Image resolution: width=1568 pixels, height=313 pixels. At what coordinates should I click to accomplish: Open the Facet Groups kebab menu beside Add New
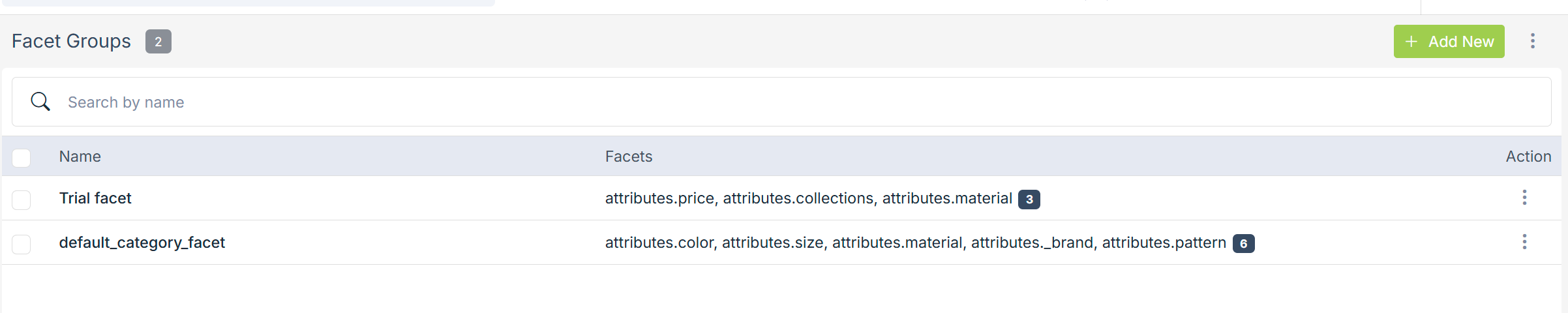point(1533,41)
